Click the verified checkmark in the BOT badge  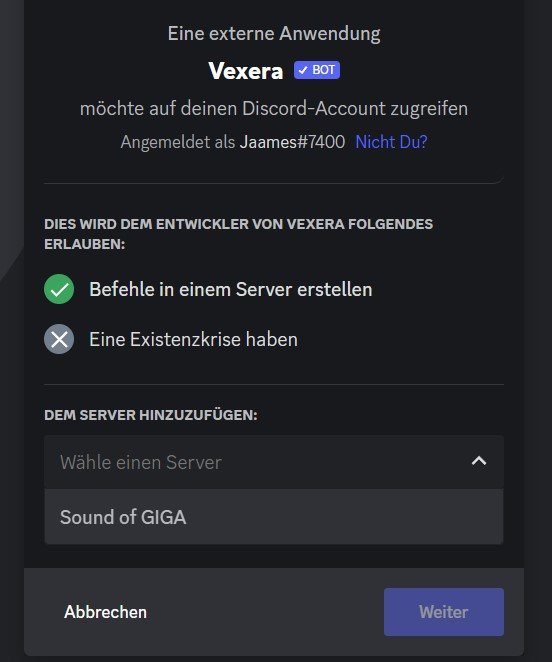point(303,70)
